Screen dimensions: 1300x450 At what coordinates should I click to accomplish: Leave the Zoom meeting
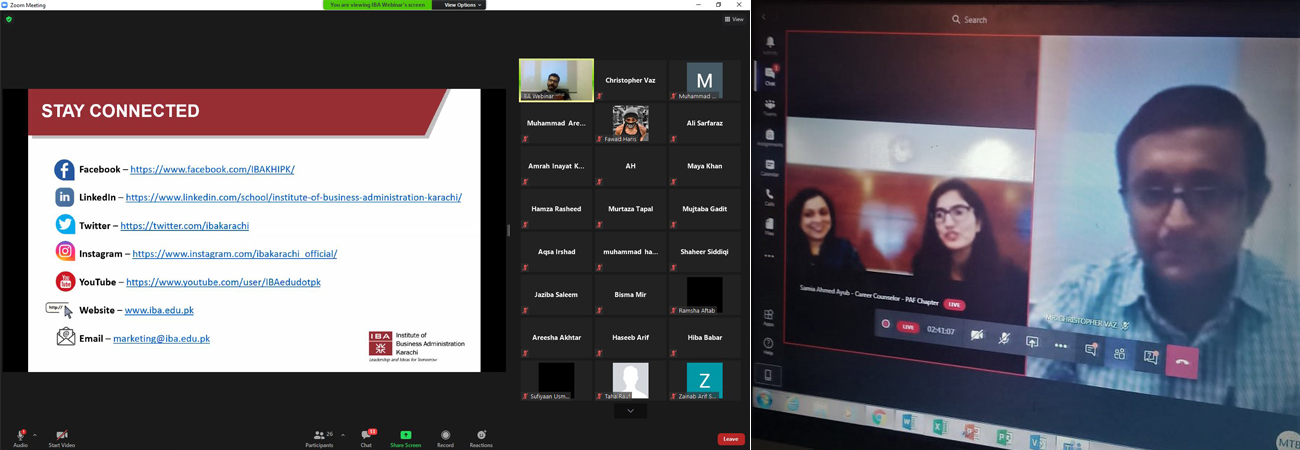click(731, 439)
